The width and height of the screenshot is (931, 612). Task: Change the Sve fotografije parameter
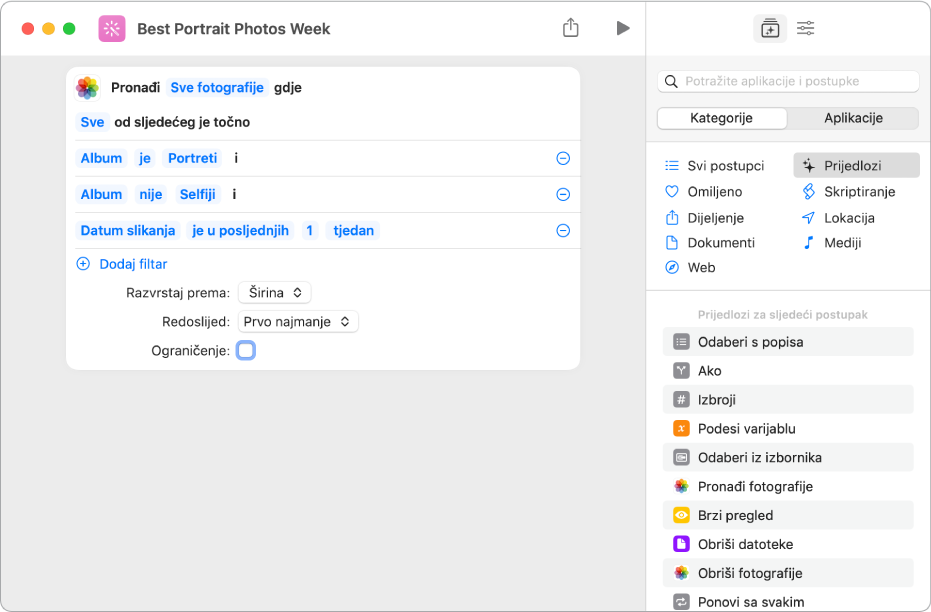[x=217, y=88]
